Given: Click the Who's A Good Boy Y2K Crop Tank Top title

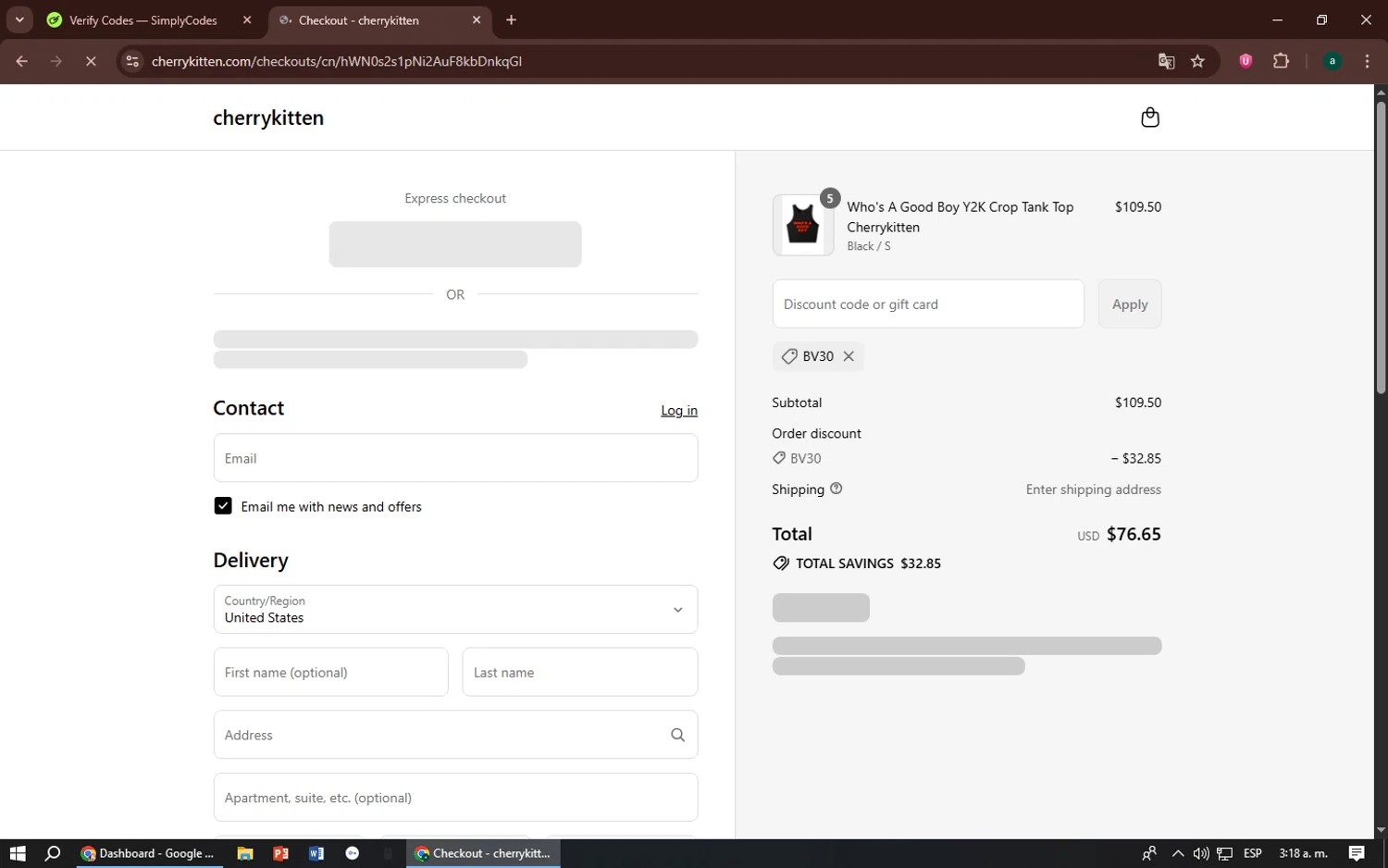Looking at the screenshot, I should [x=960, y=217].
